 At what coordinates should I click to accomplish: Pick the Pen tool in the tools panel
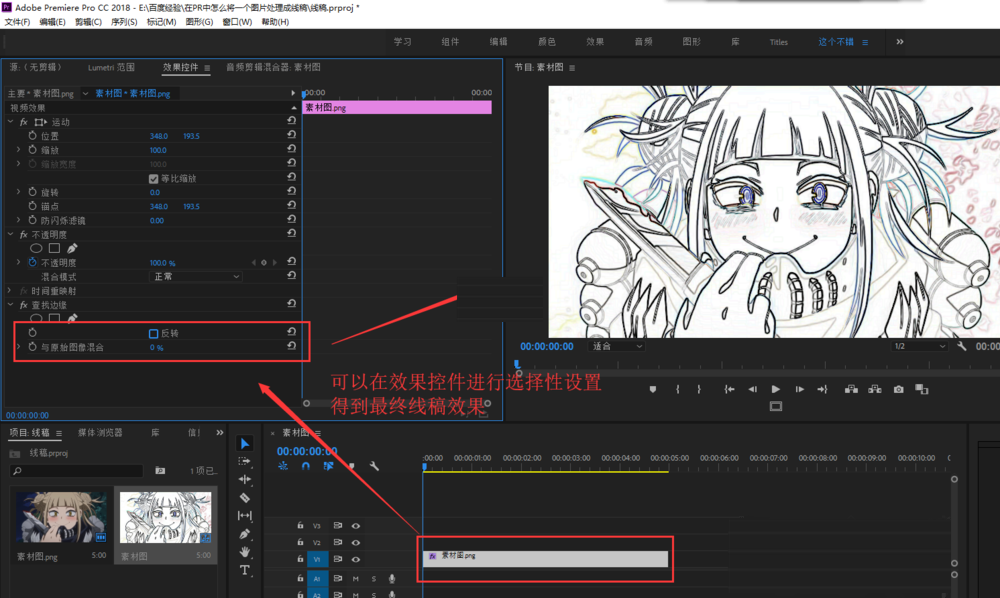245,534
